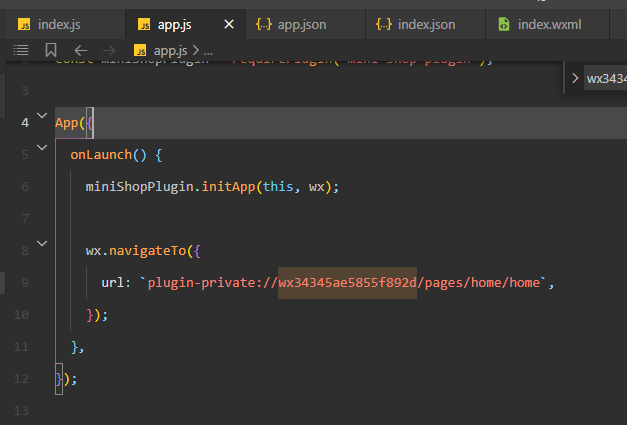
Task: Click the index.js file icon in tab
Action: [24, 24]
